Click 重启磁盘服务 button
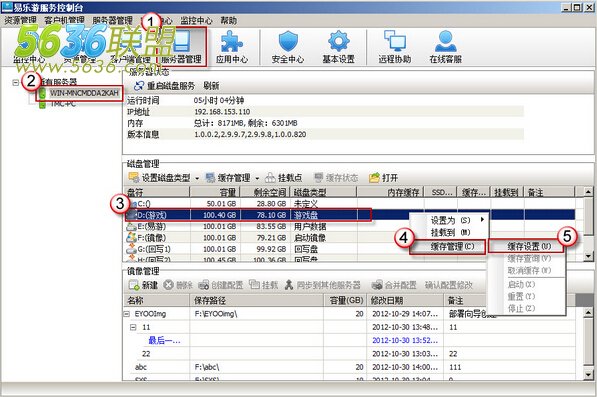The height and width of the screenshot is (397, 597). 164,86
